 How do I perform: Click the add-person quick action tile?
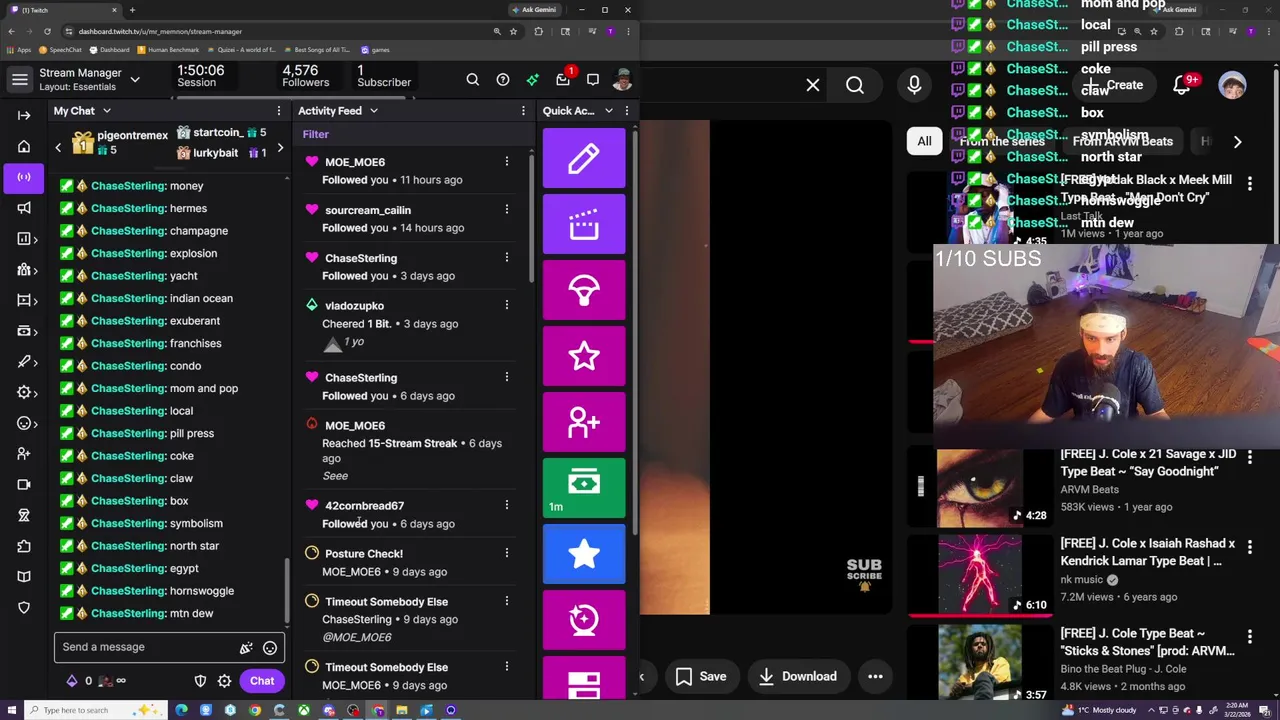[x=584, y=422]
